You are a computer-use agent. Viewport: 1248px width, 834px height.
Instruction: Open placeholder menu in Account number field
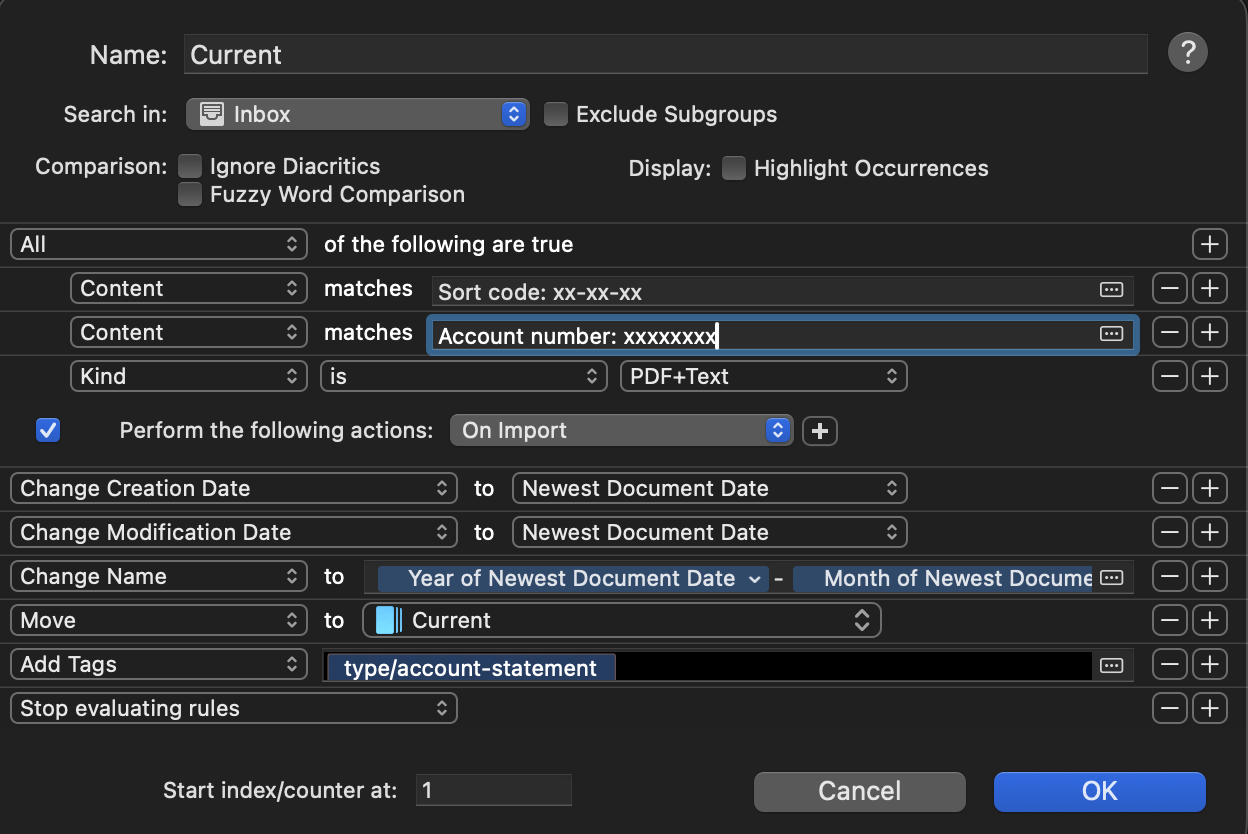tap(1111, 334)
